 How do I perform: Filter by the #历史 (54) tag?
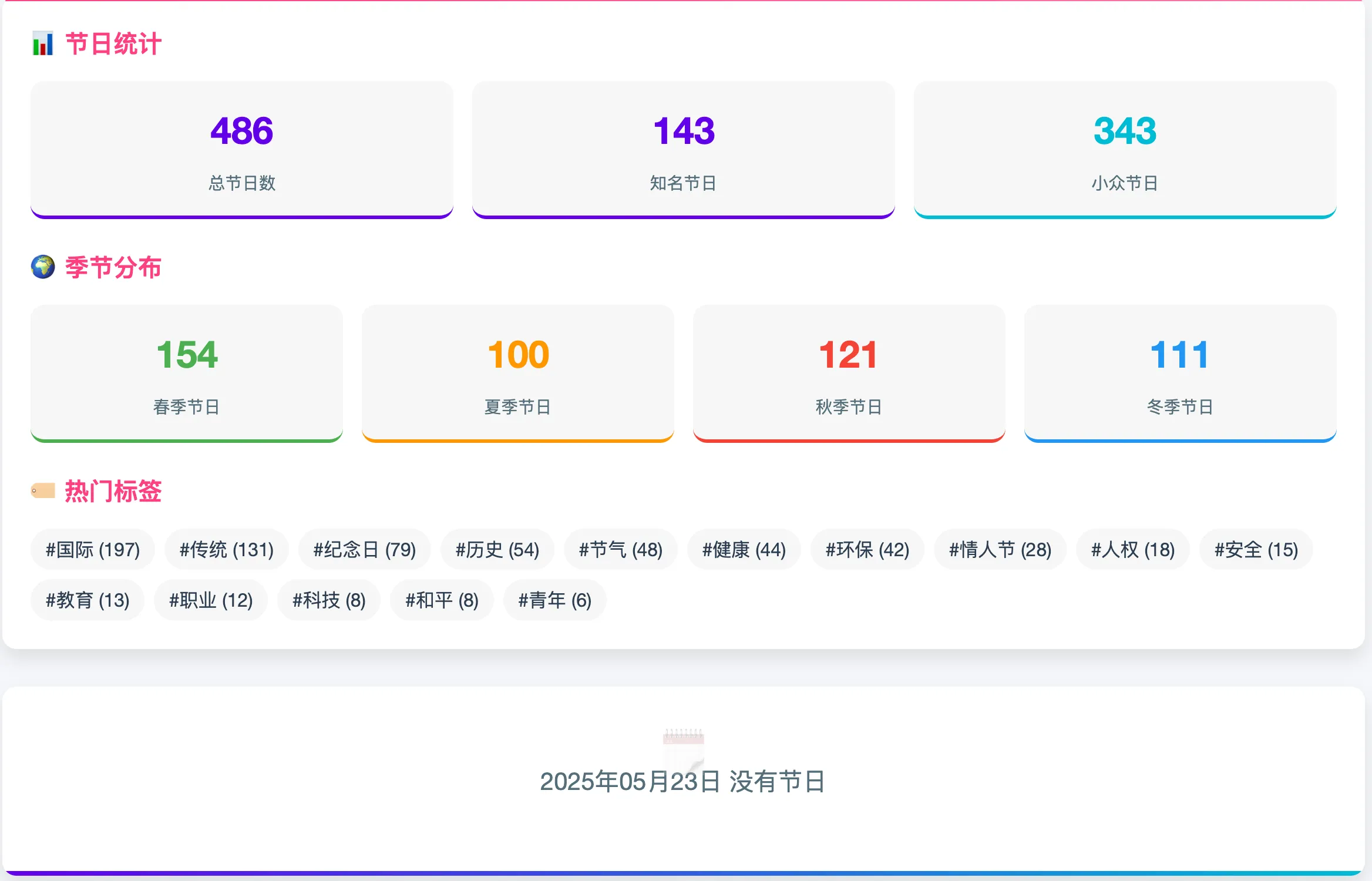pos(497,550)
